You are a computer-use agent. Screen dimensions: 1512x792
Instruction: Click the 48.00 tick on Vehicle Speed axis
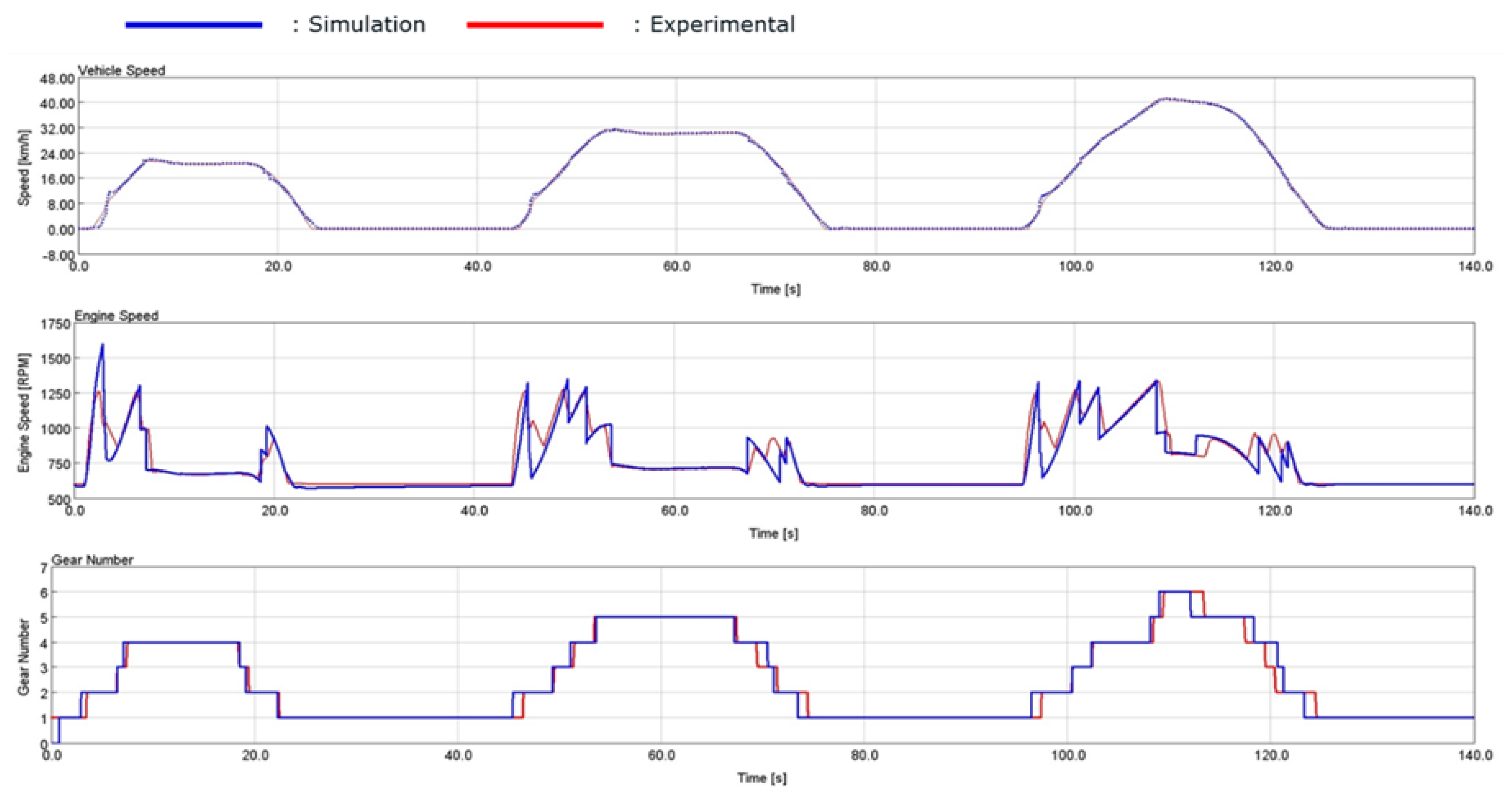tap(57, 79)
